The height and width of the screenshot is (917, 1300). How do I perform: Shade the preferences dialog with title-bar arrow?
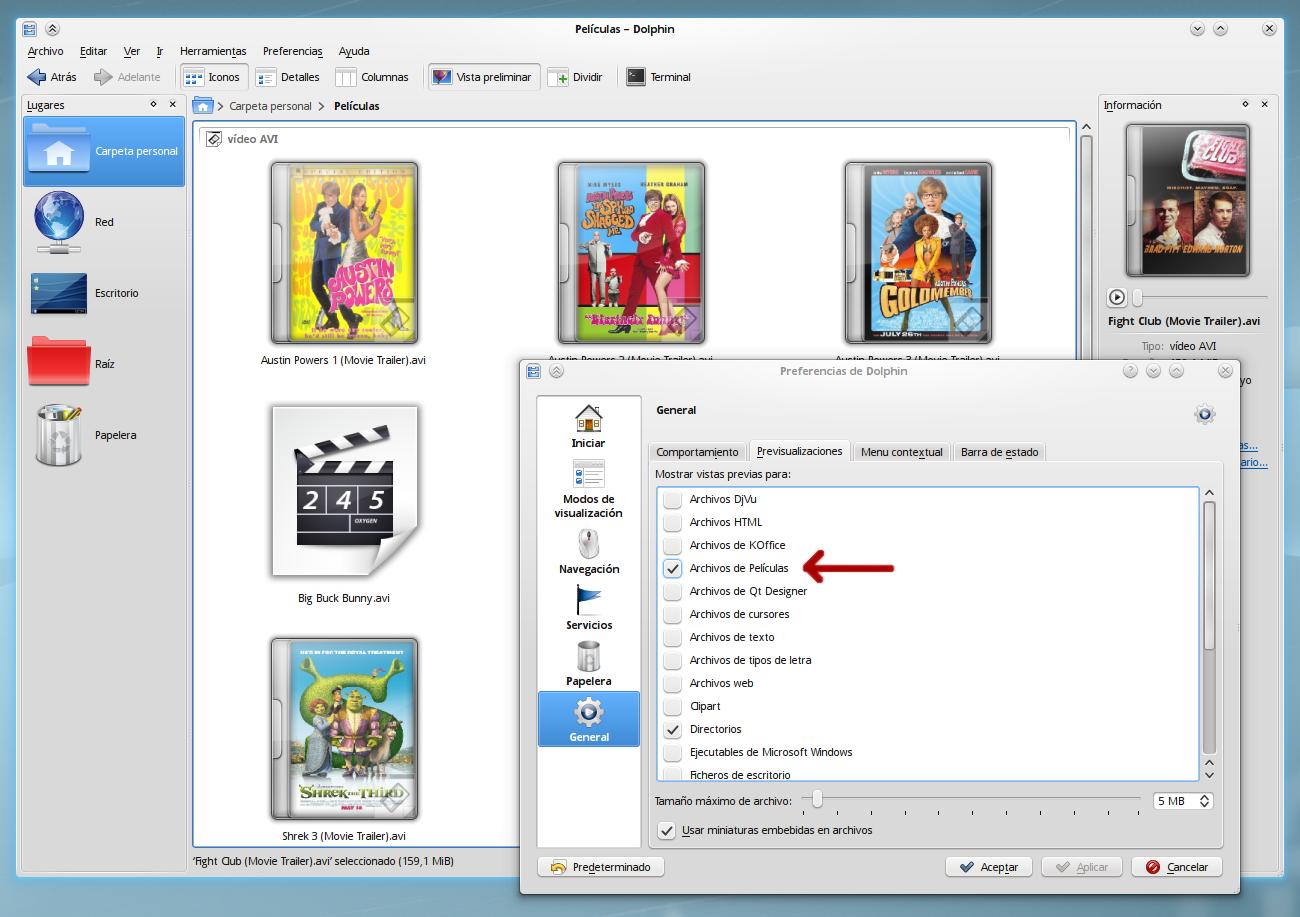556,371
